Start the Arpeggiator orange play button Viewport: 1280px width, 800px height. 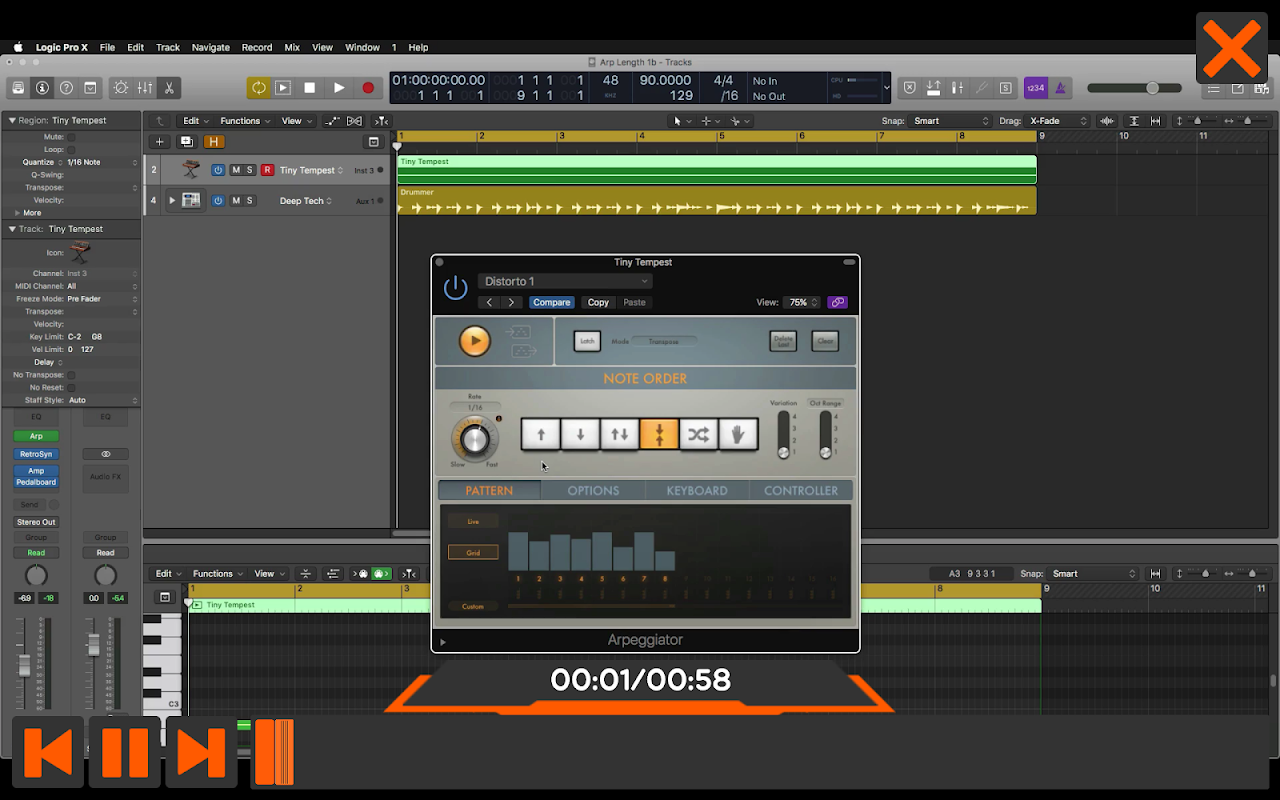pos(475,341)
